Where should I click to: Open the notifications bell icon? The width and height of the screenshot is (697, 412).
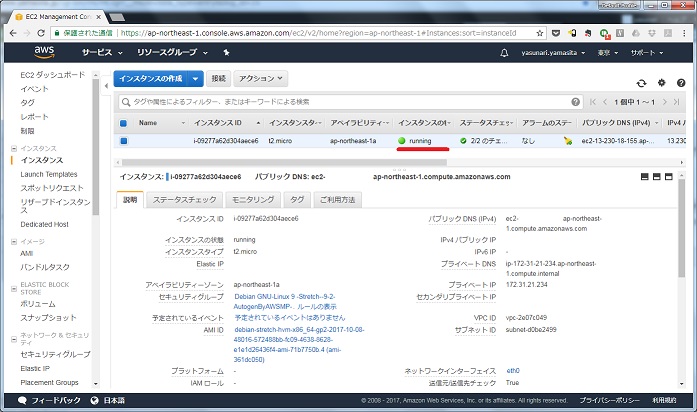(x=504, y=53)
